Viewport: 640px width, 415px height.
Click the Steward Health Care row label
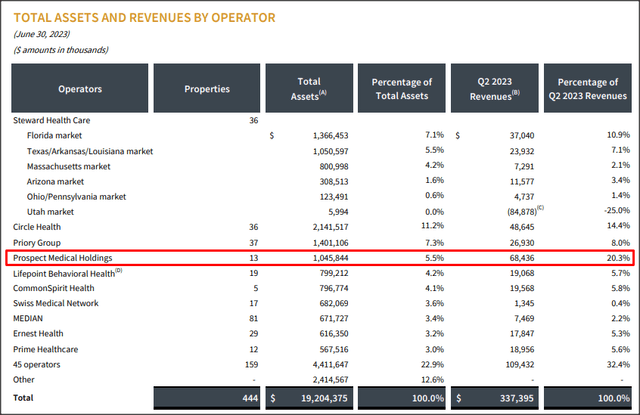coord(57,119)
